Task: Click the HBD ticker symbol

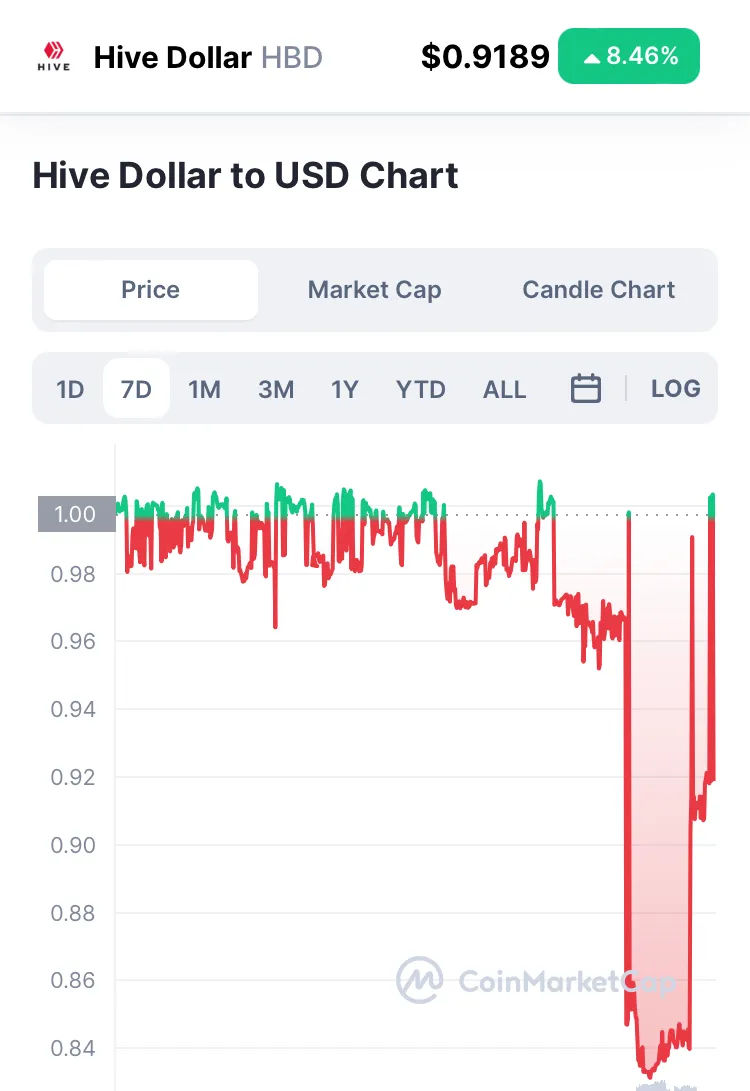Action: click(x=292, y=57)
